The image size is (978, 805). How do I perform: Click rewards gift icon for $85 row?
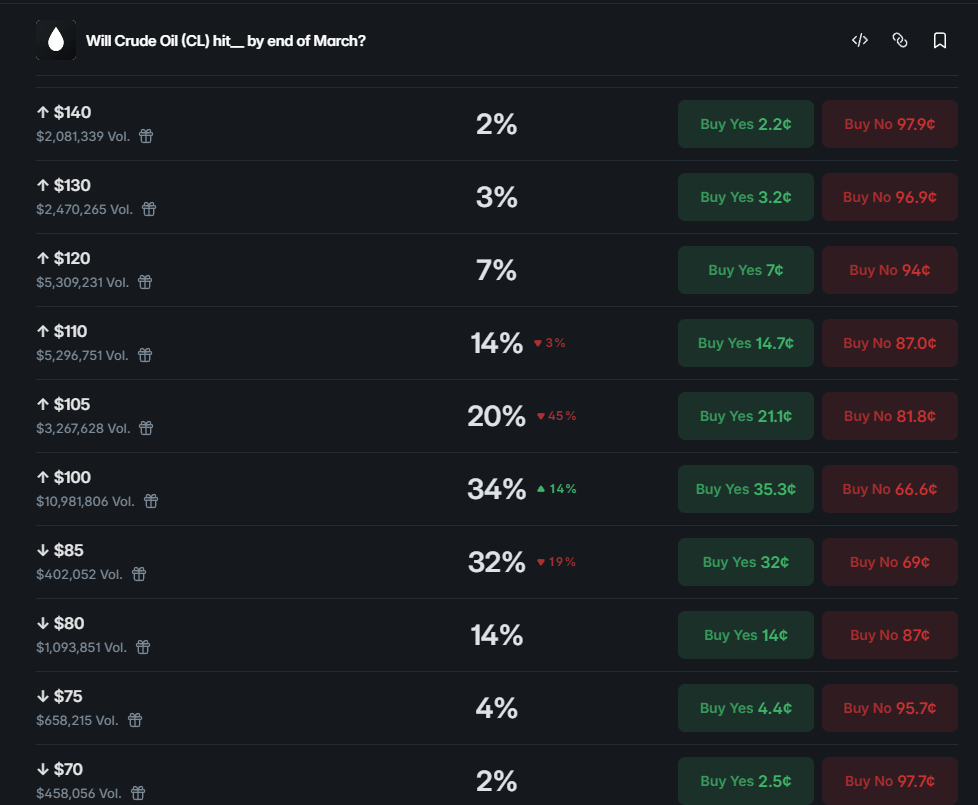click(139, 574)
